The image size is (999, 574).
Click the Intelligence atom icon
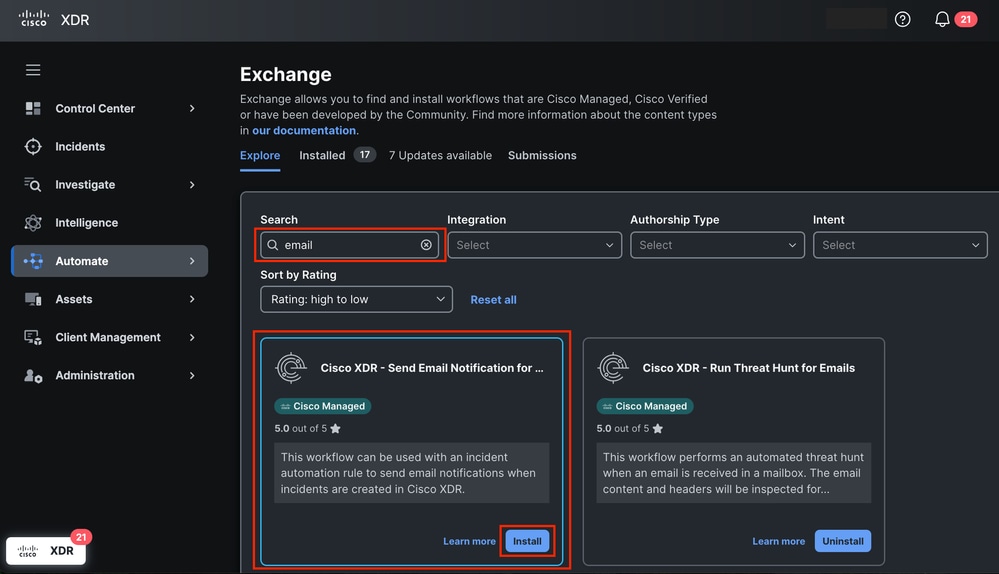(32, 223)
